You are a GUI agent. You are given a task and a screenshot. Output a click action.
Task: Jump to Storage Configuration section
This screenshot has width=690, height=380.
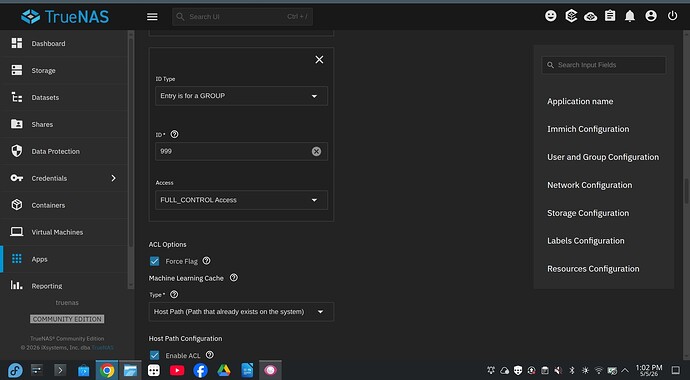point(588,213)
